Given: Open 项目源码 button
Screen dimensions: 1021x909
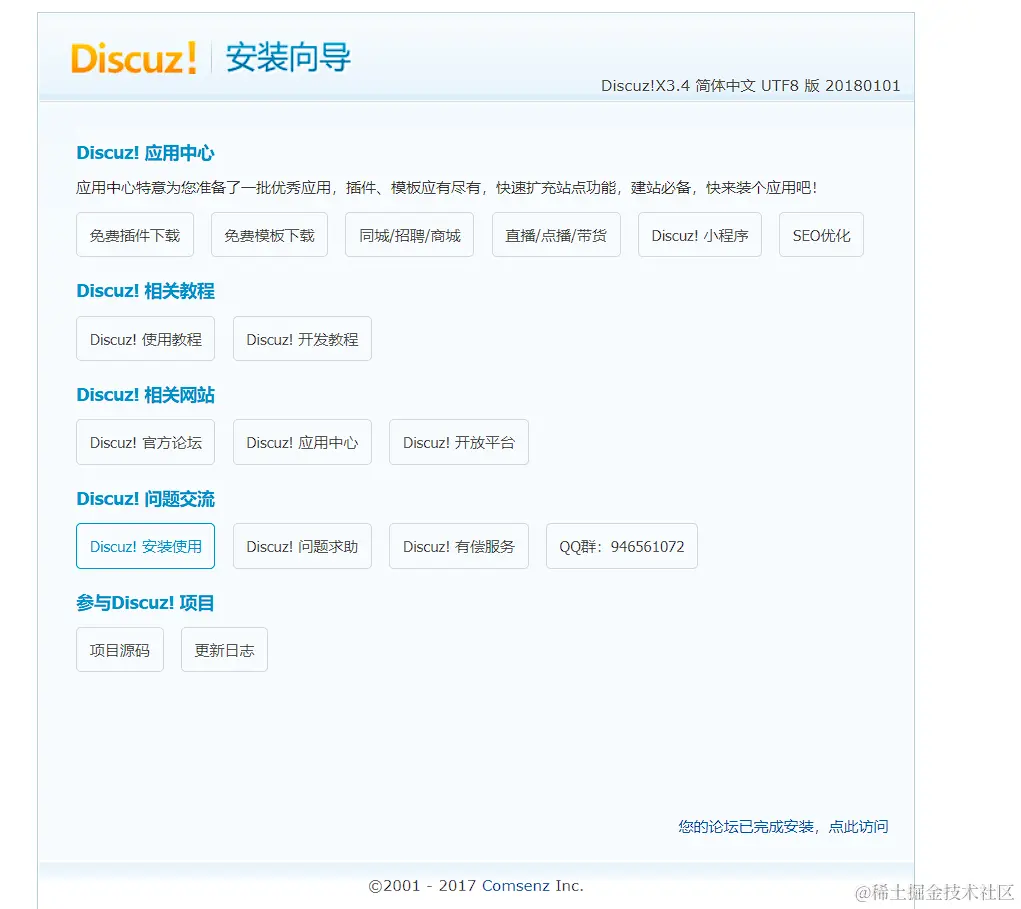Looking at the screenshot, I should coord(120,649).
